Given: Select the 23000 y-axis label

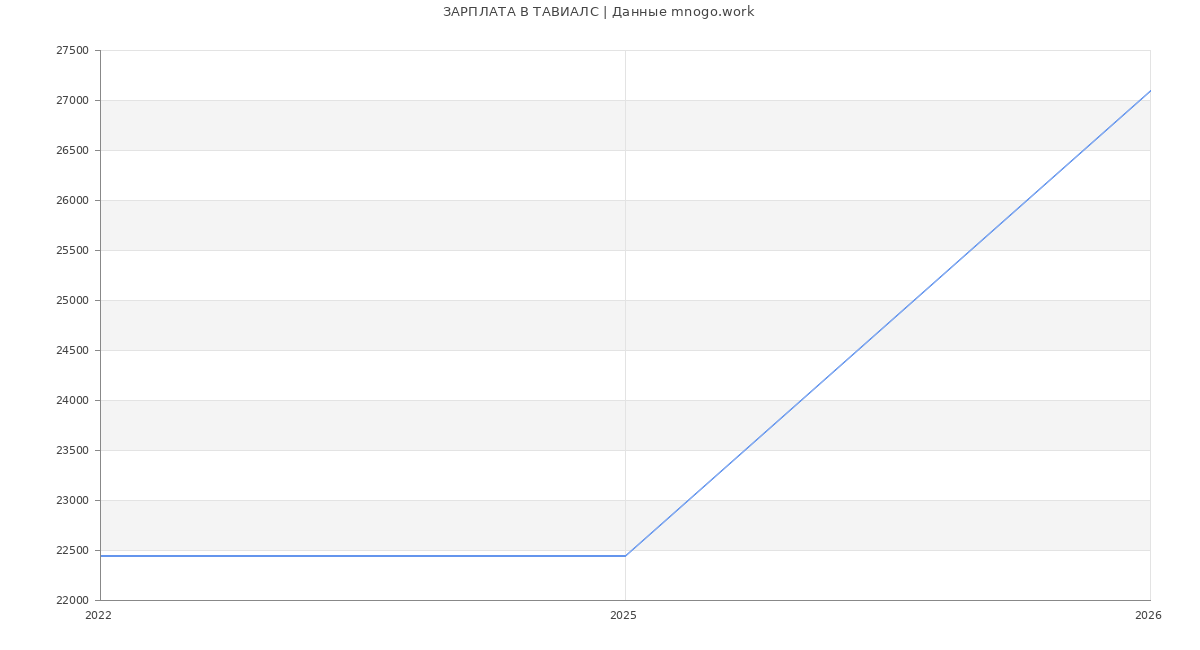Looking at the screenshot, I should tap(72, 501).
